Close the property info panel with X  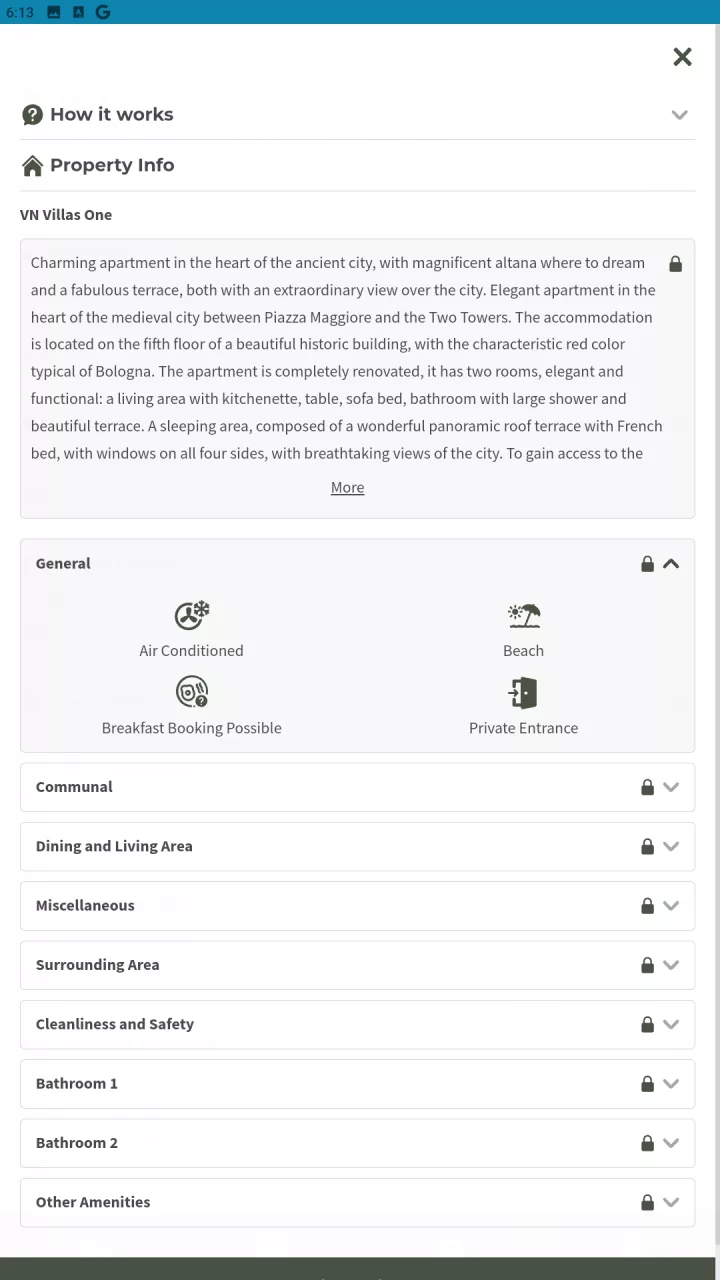coord(683,57)
